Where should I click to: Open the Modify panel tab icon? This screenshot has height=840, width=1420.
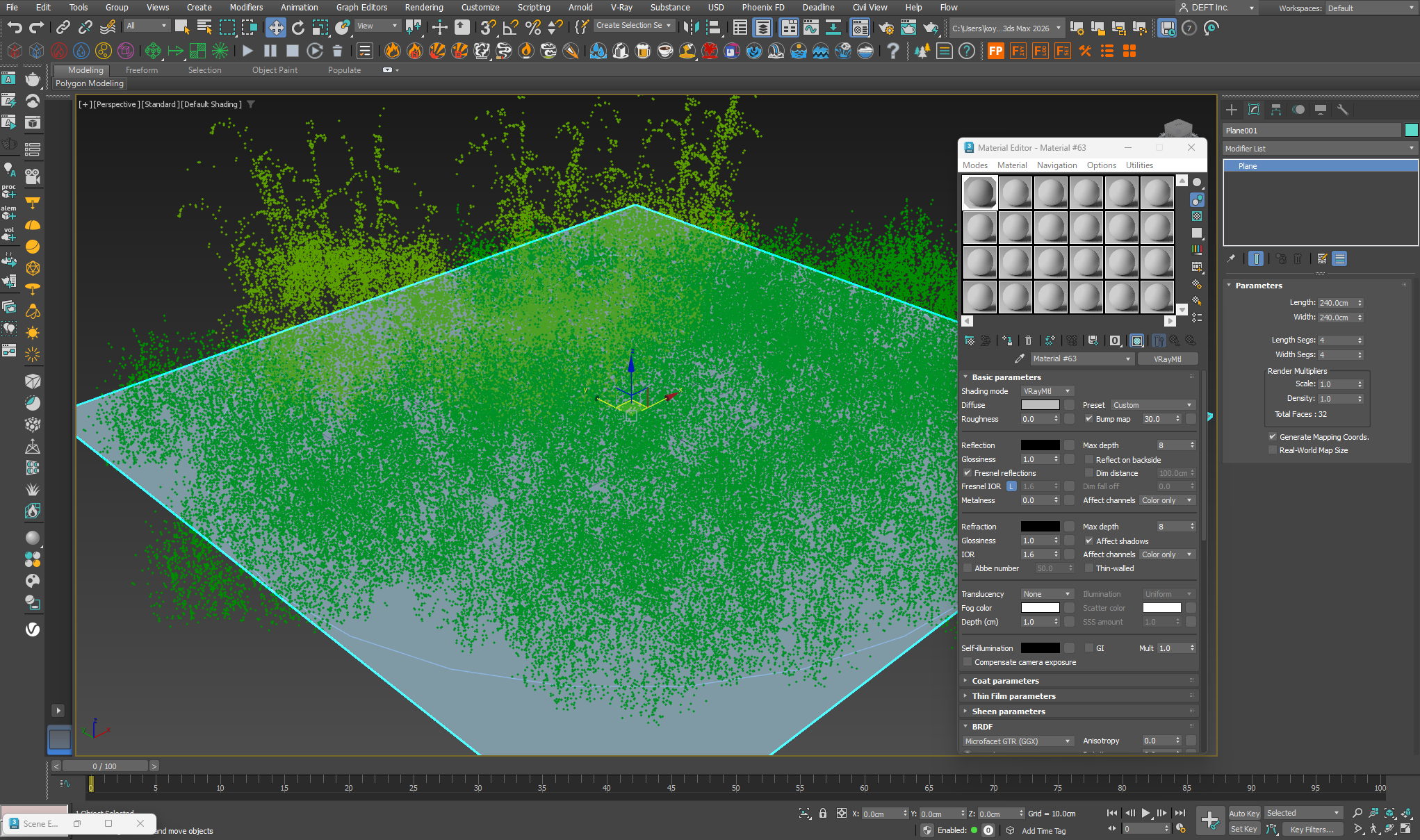point(1254,110)
